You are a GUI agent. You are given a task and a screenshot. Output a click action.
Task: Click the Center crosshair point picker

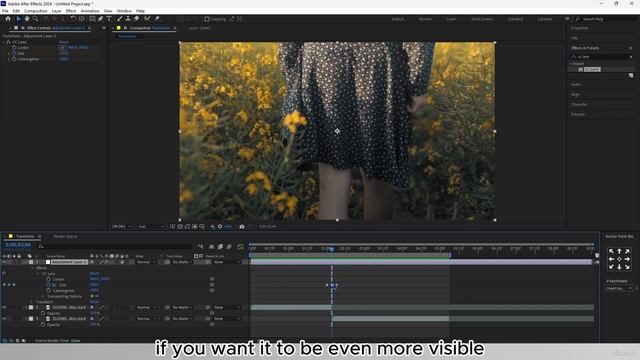(x=62, y=48)
